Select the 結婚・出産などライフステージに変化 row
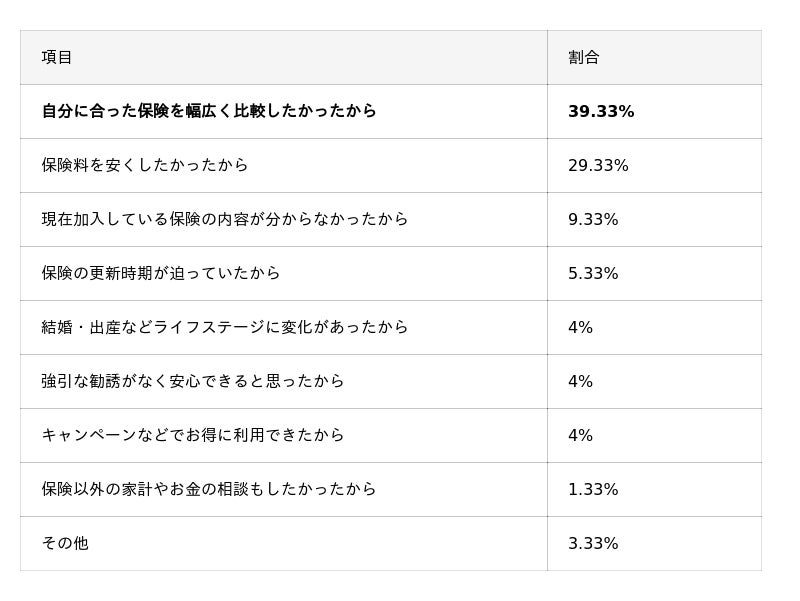 click(225, 327)
